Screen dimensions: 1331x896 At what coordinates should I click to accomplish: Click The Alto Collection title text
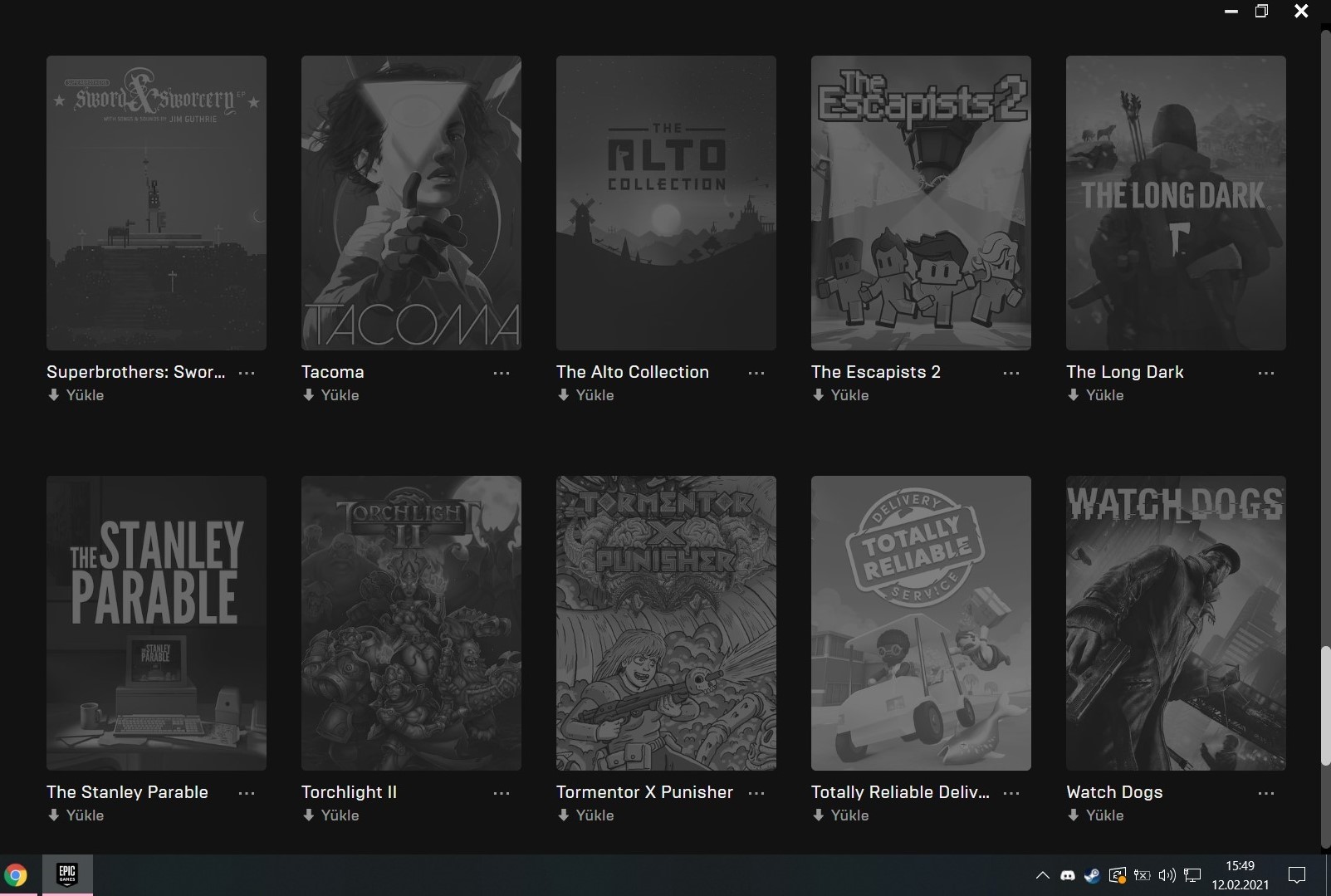[x=633, y=372]
